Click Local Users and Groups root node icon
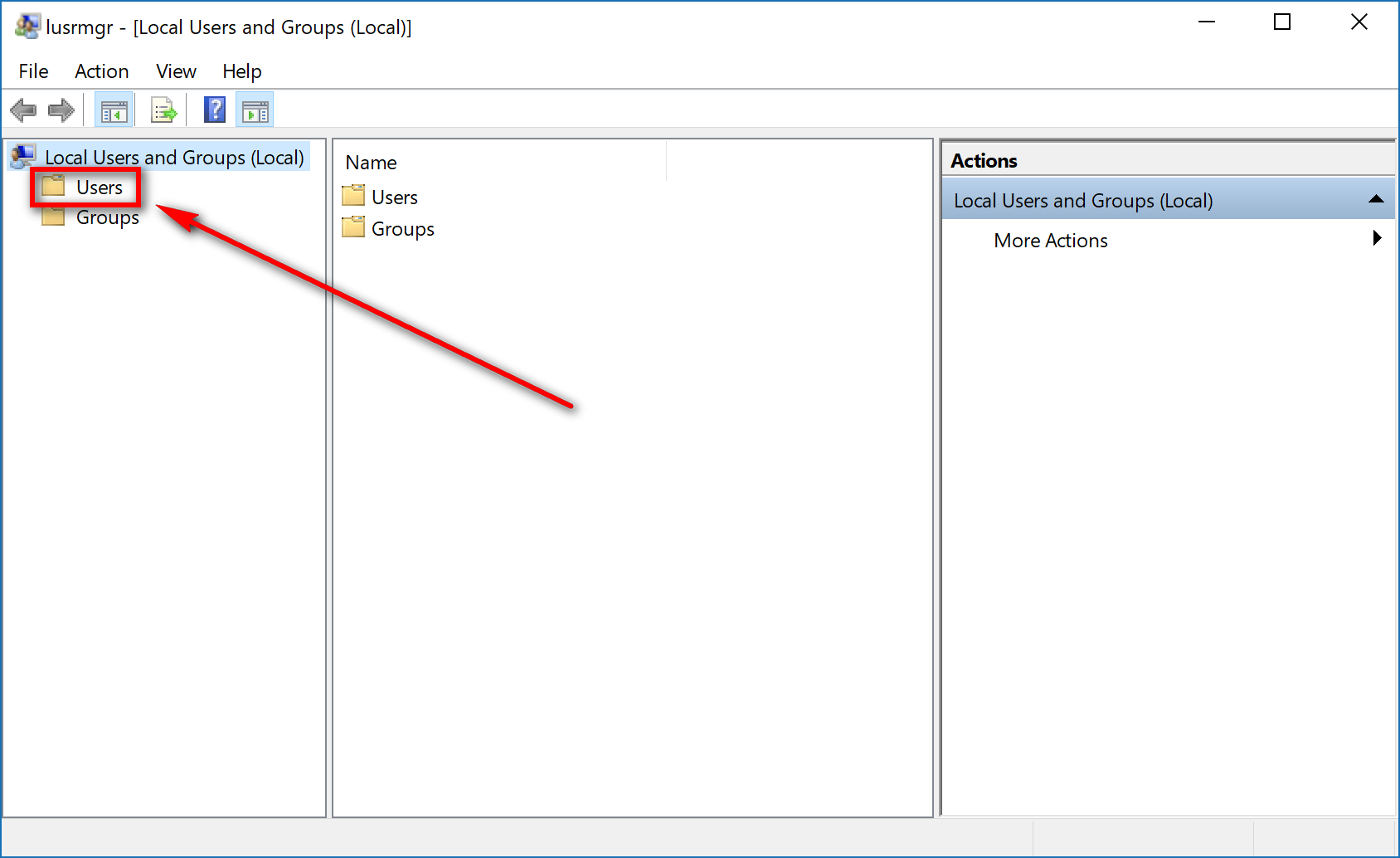 (23, 156)
